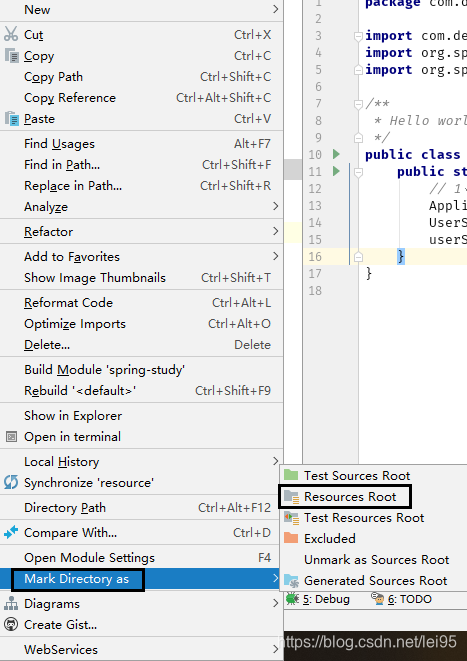The width and height of the screenshot is (467, 661).
Task: Choose Copy Reference from context menu
Action: click(x=142, y=98)
